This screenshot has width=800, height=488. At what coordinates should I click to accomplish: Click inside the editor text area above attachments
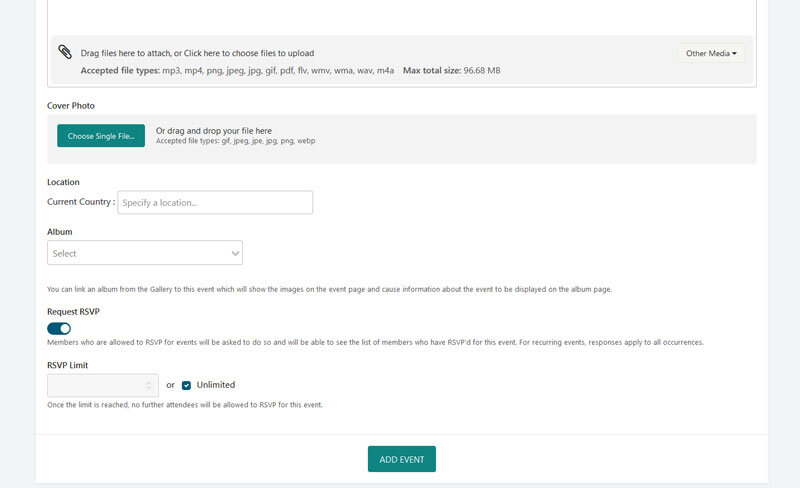(x=402, y=15)
